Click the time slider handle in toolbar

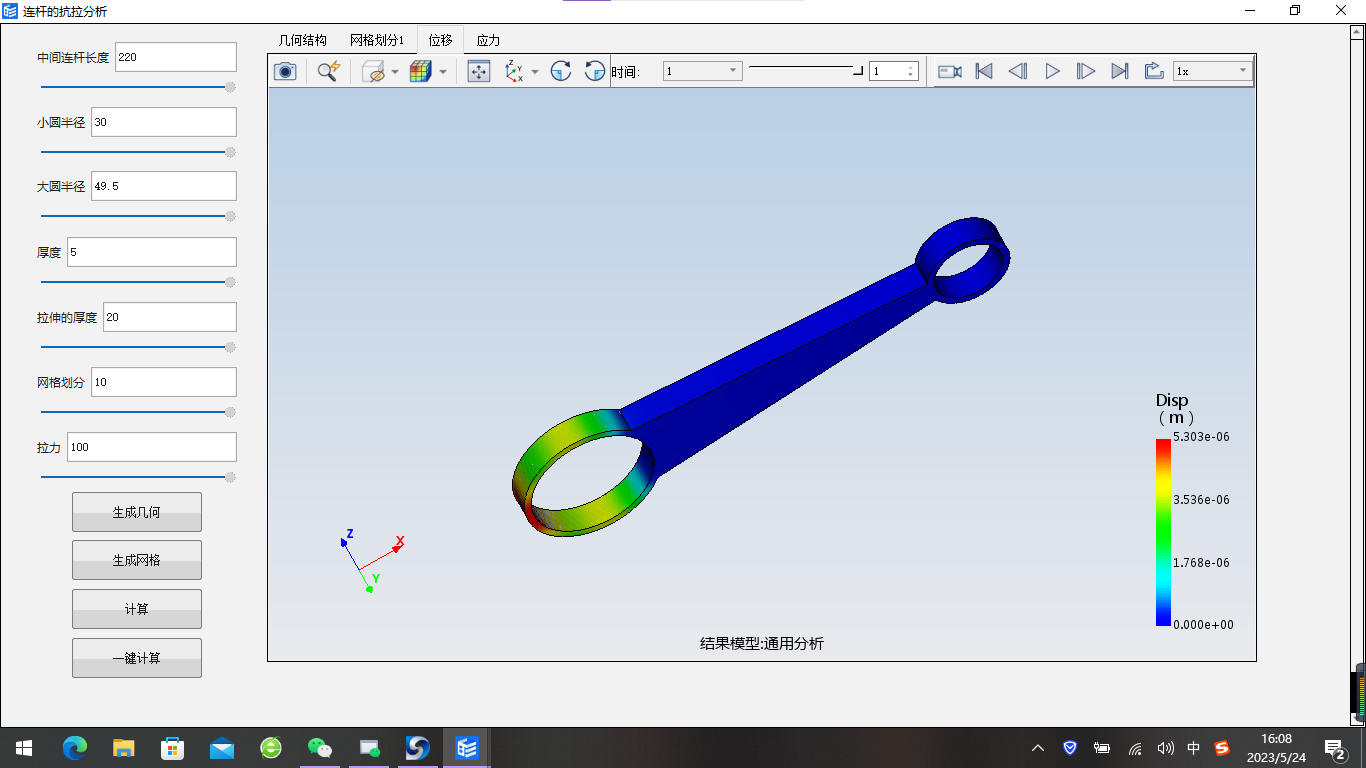tap(858, 70)
